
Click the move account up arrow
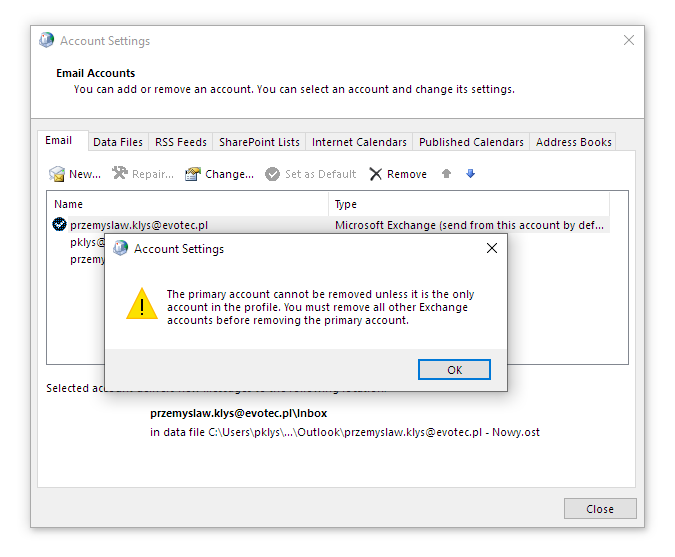coord(446,174)
